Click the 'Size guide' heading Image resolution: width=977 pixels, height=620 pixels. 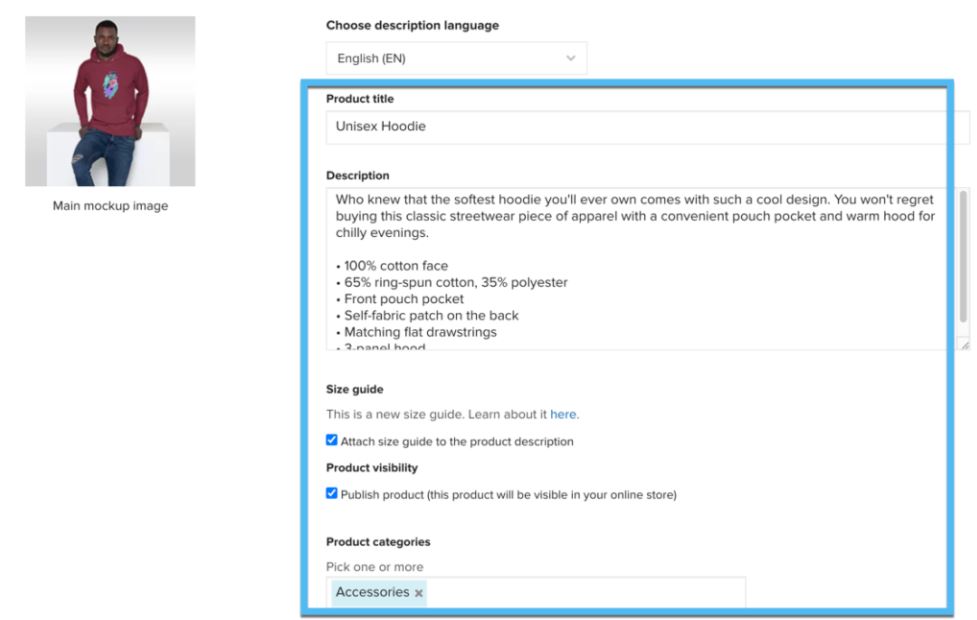click(355, 390)
